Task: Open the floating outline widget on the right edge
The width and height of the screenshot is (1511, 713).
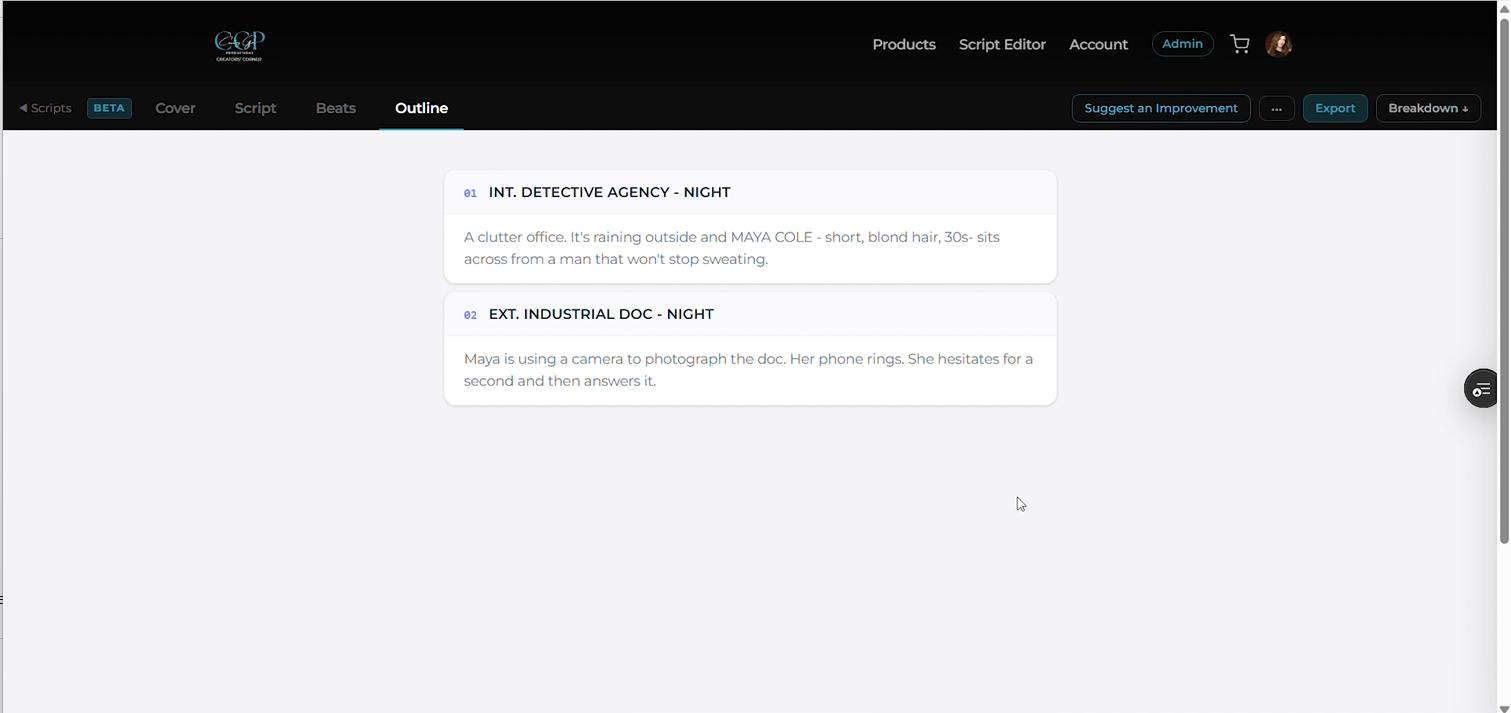Action: (x=1481, y=388)
